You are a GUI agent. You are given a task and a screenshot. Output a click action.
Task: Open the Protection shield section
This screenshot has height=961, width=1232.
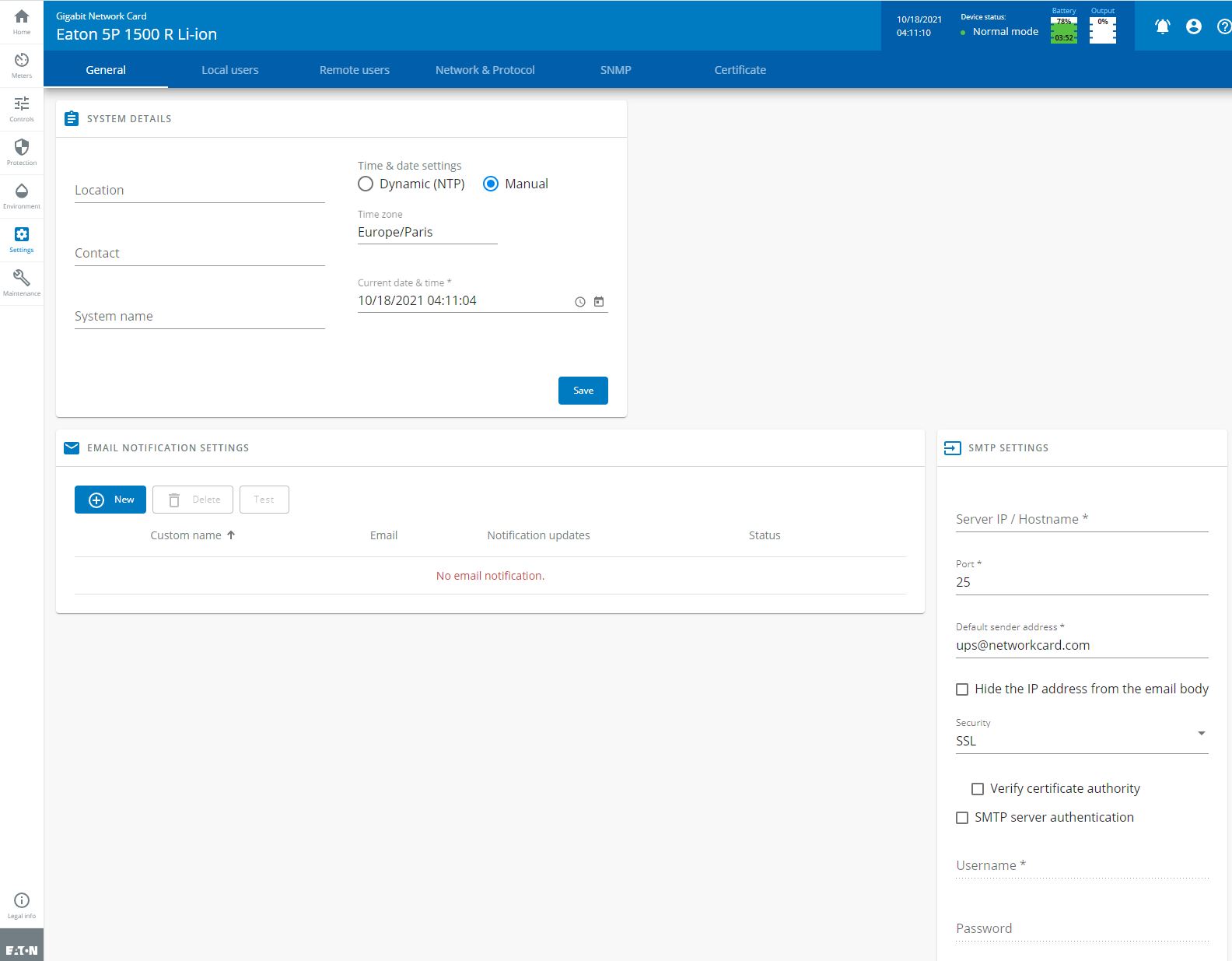click(22, 152)
